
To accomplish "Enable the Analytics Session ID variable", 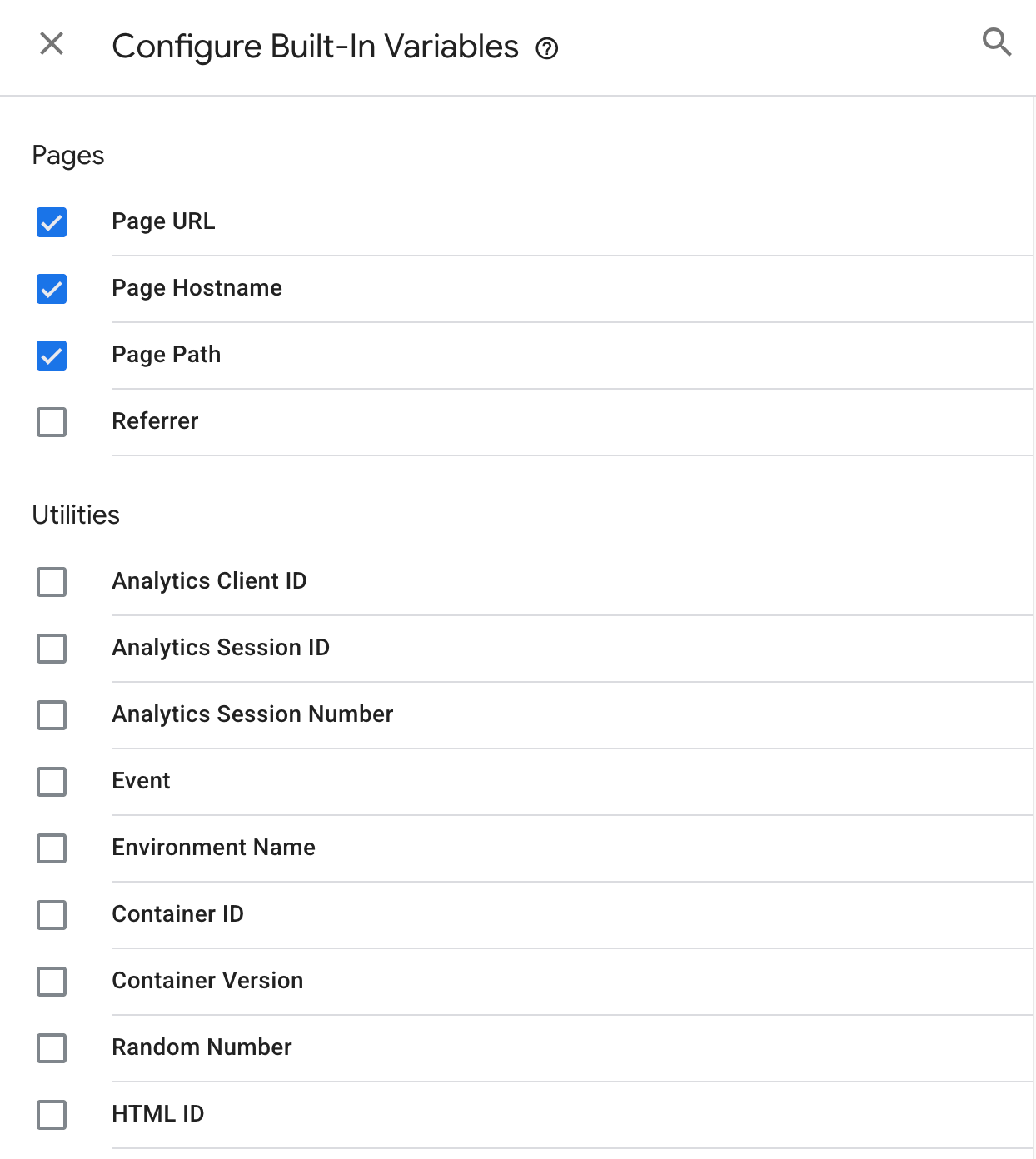I will (51, 649).
